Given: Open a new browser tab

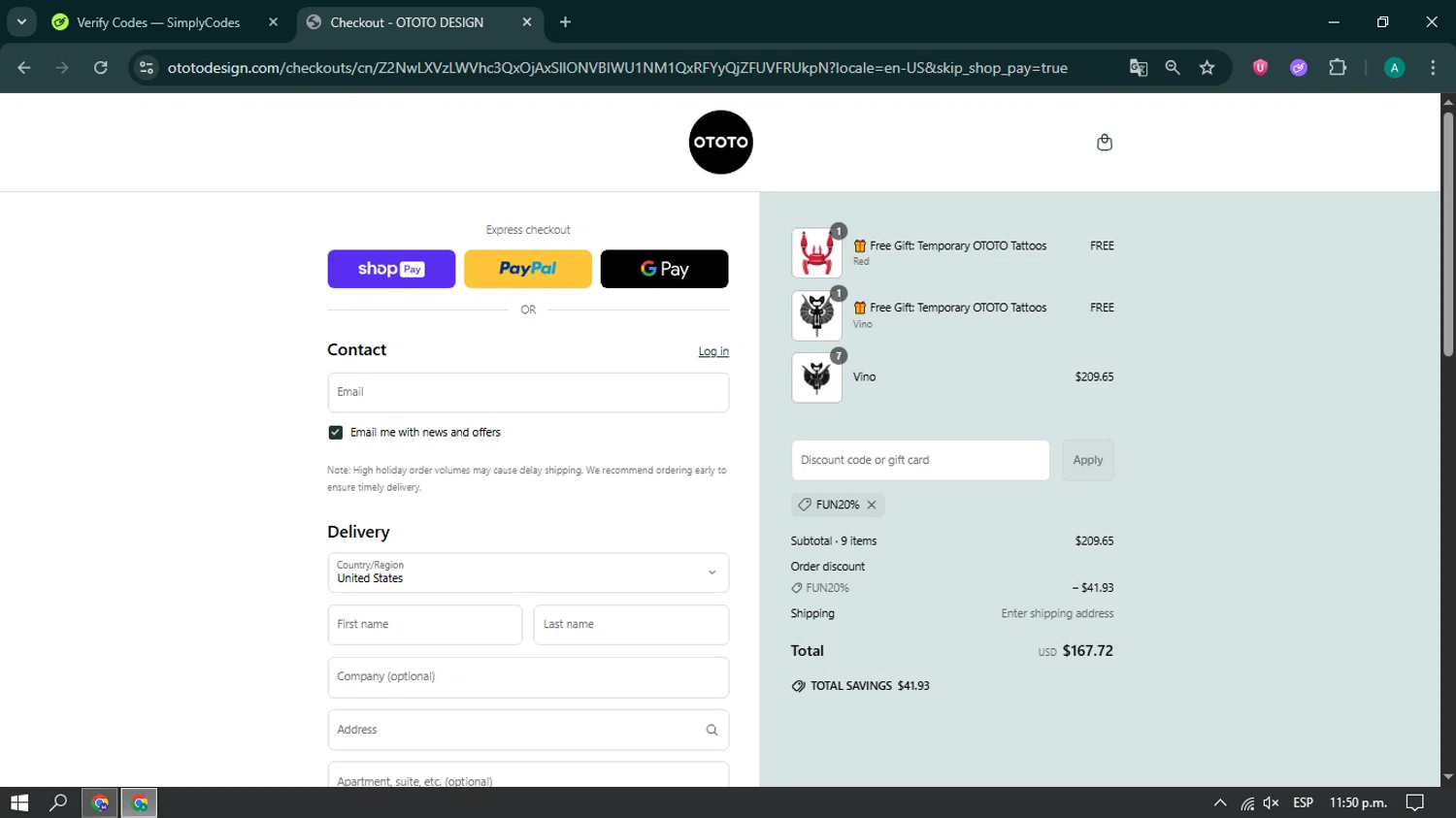Looking at the screenshot, I should pyautogui.click(x=565, y=21).
